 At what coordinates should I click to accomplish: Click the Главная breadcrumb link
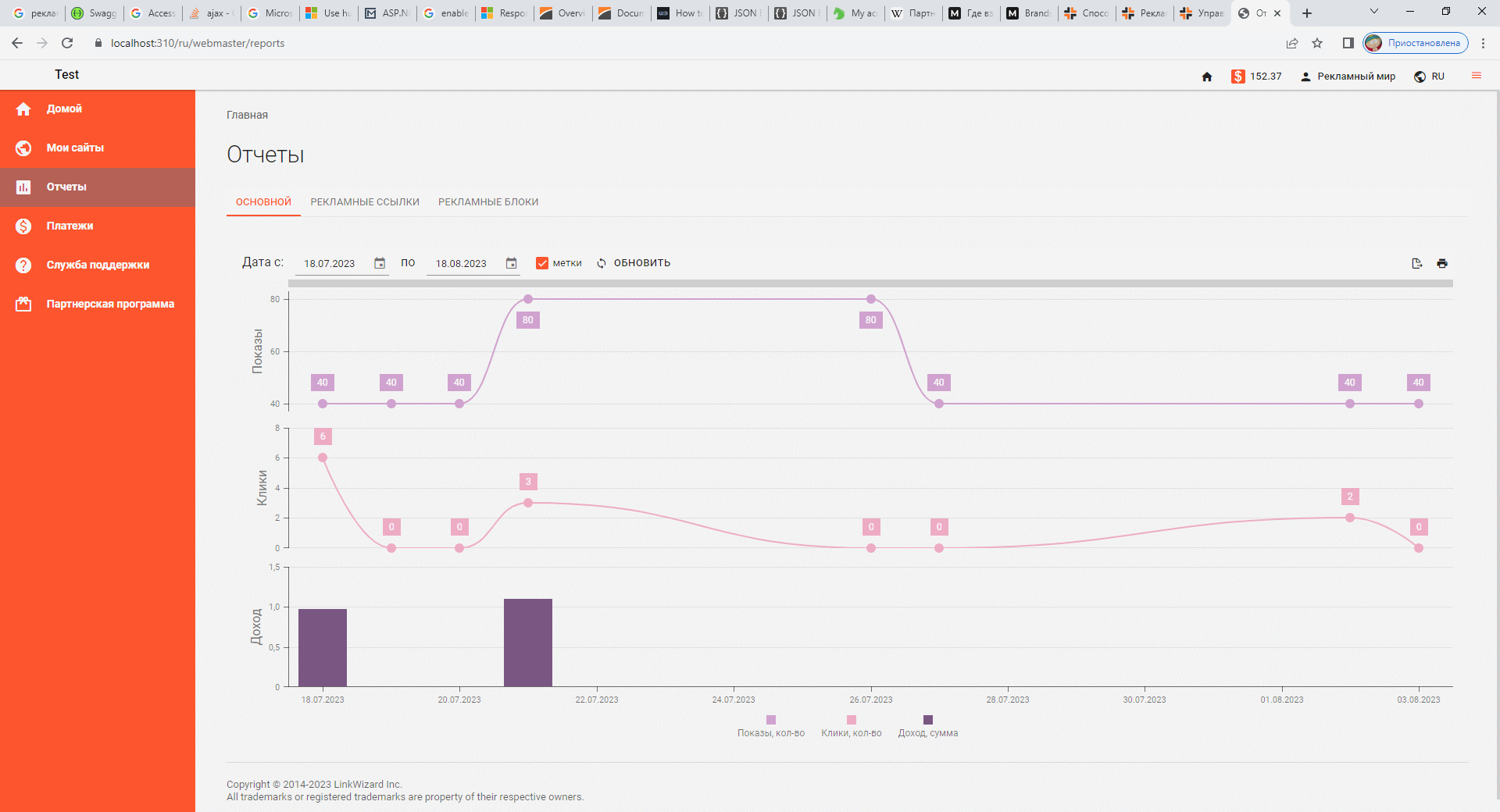tap(247, 115)
